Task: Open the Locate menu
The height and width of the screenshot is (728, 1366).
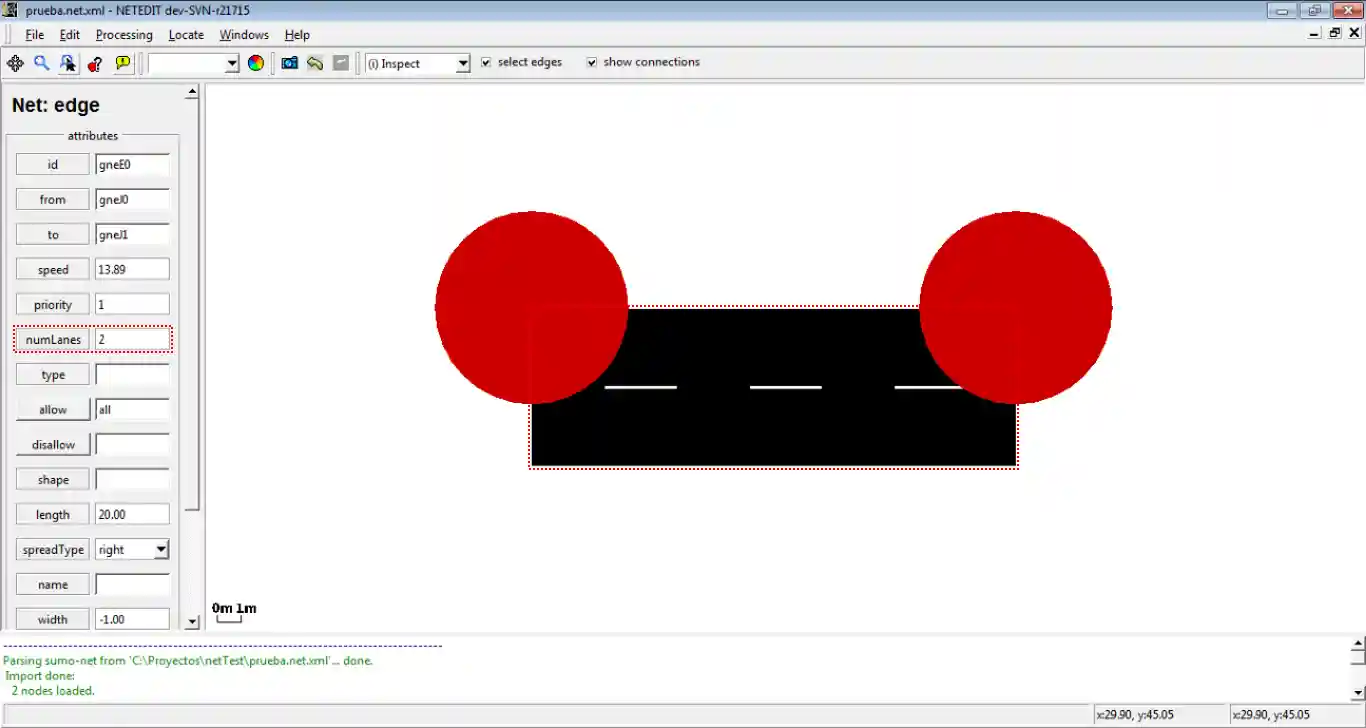Action: (186, 35)
